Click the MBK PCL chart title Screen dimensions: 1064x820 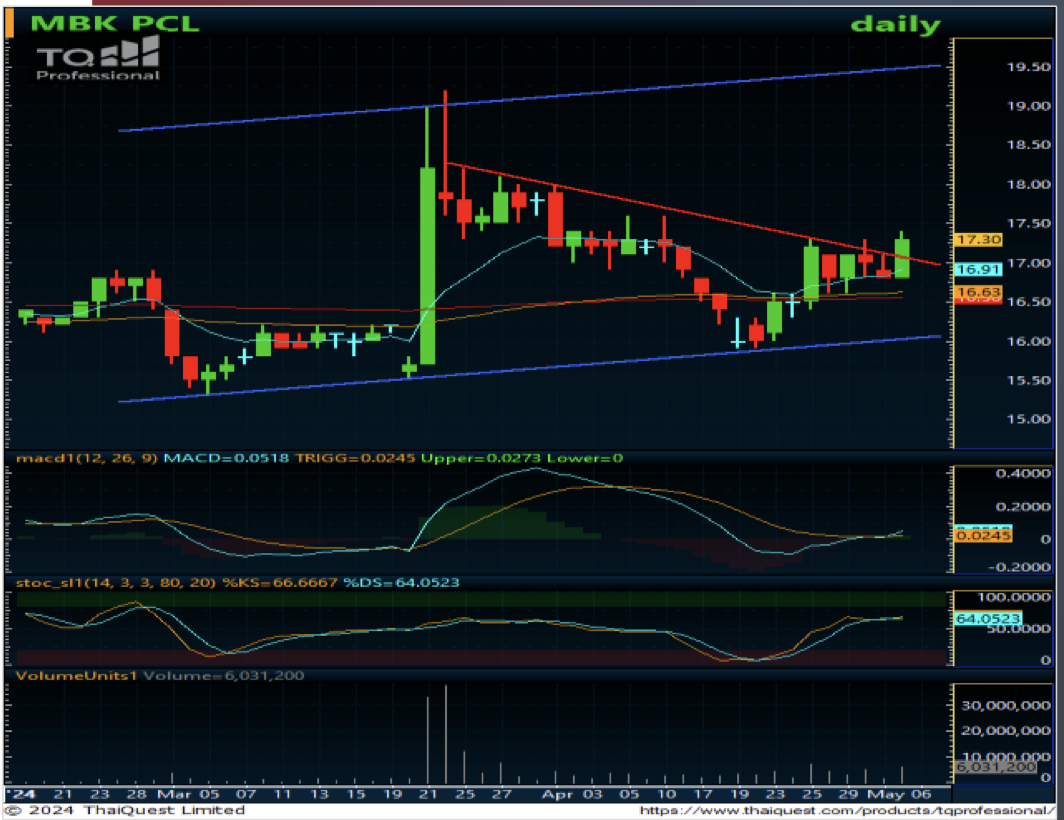click(115, 23)
